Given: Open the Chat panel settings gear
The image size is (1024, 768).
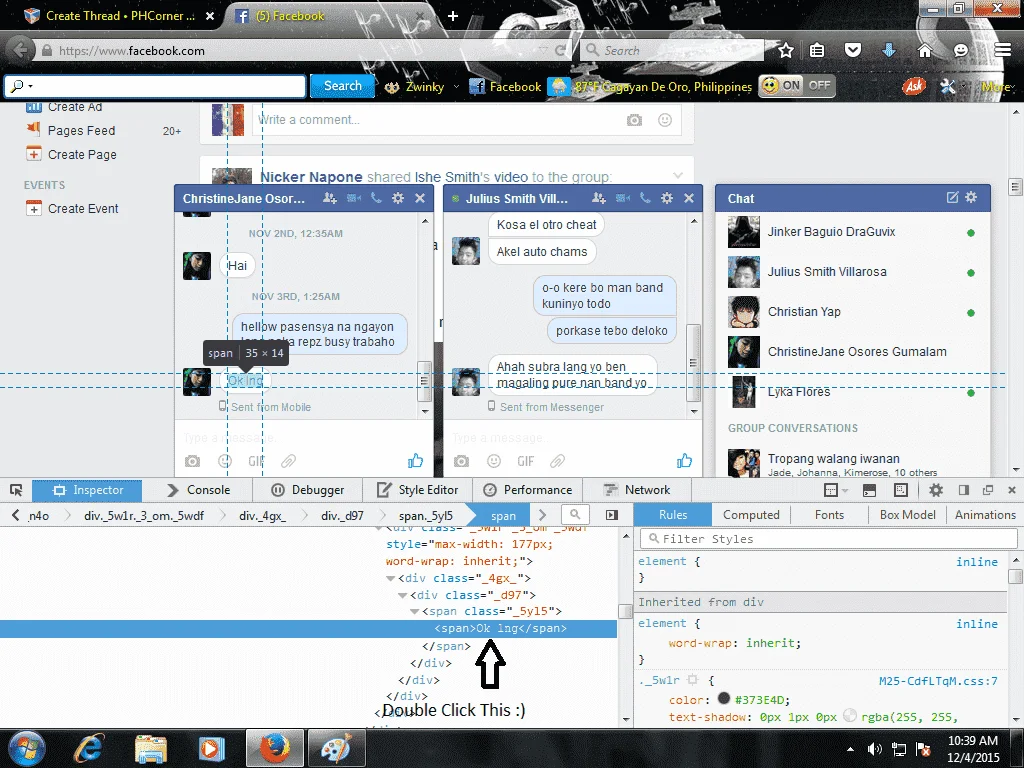Looking at the screenshot, I should coord(971,197).
